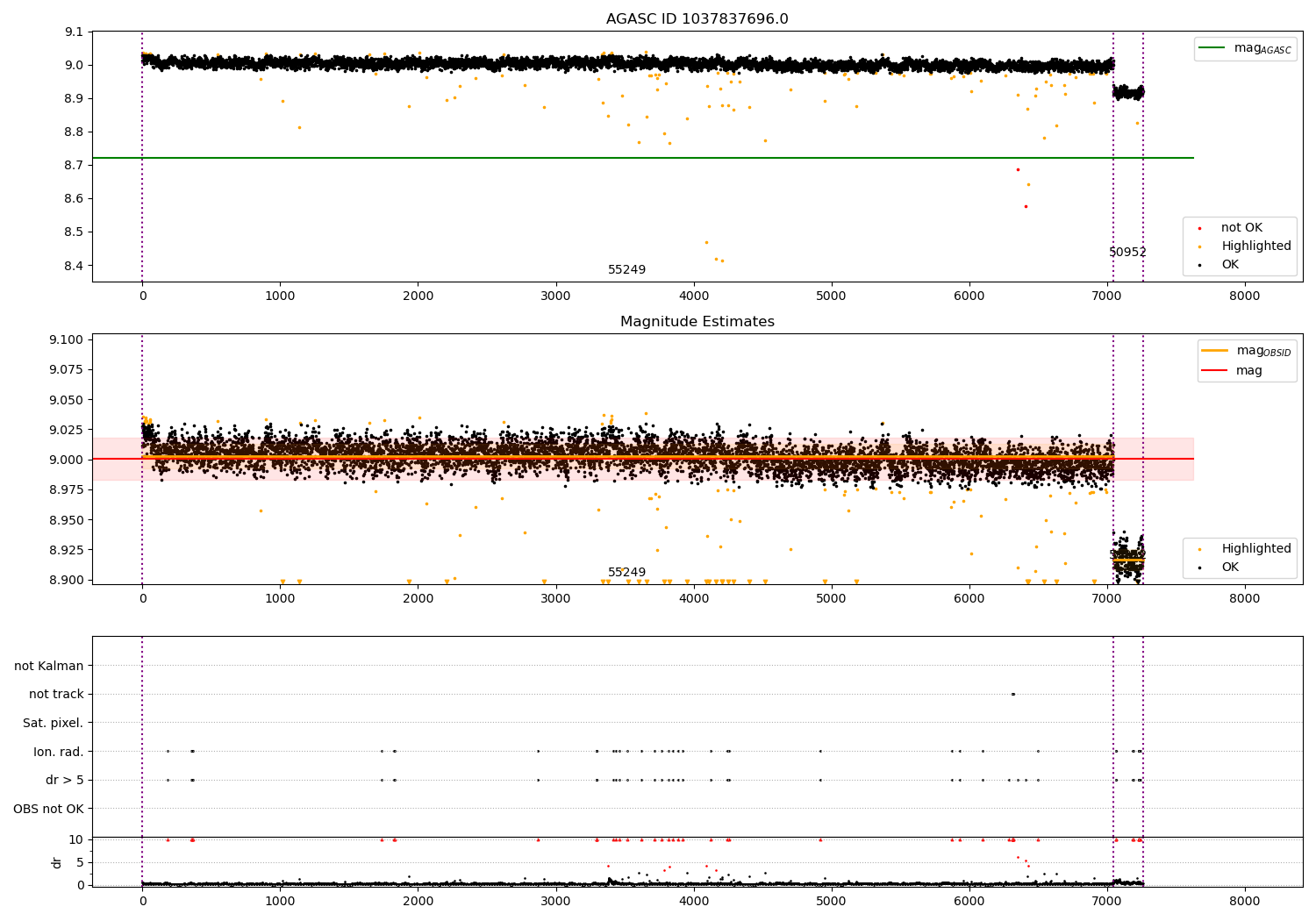Viewport: 1316px width, 921px height.
Task: Click the red line sample beside 'mag' legend
Action: [x=1215, y=370]
